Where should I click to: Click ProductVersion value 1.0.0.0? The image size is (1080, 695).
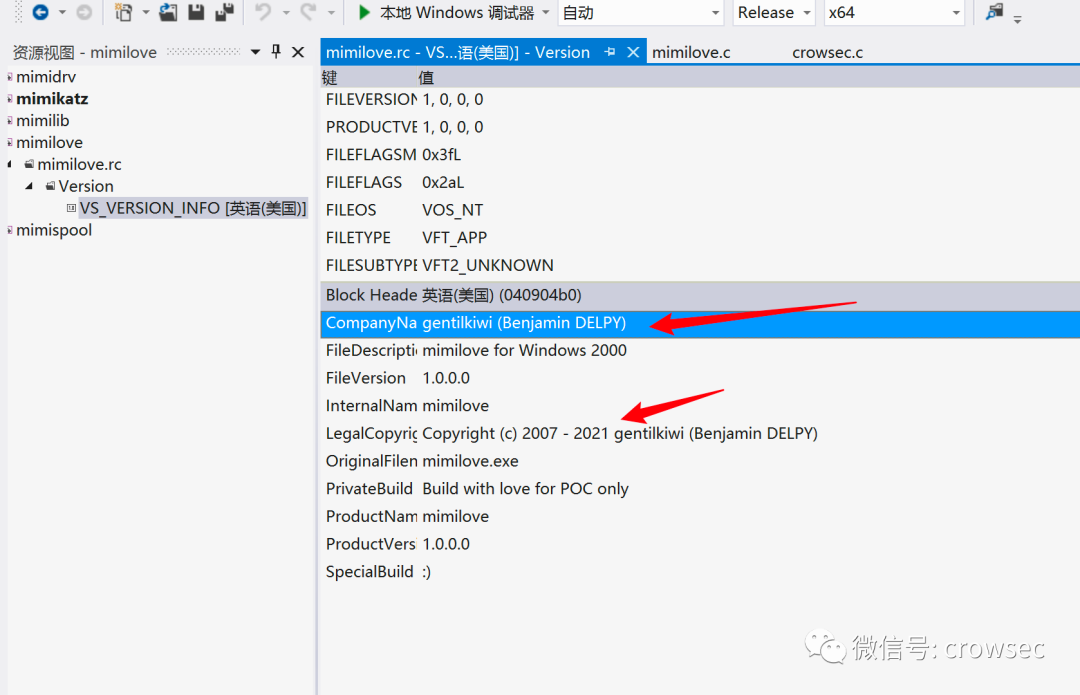click(446, 543)
